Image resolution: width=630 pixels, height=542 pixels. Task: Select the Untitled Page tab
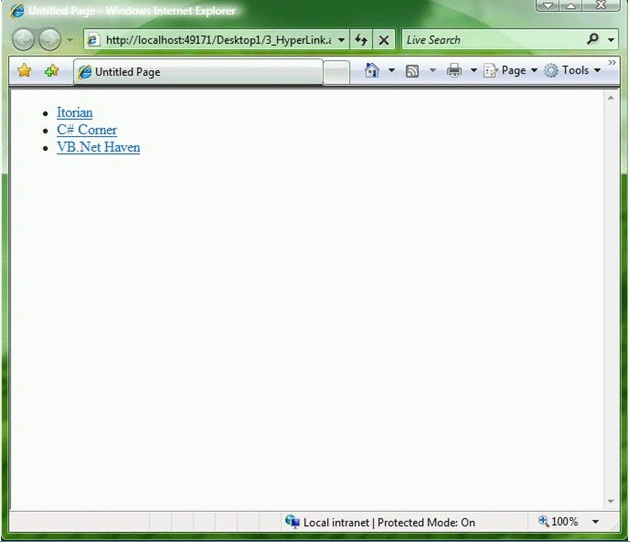click(198, 72)
